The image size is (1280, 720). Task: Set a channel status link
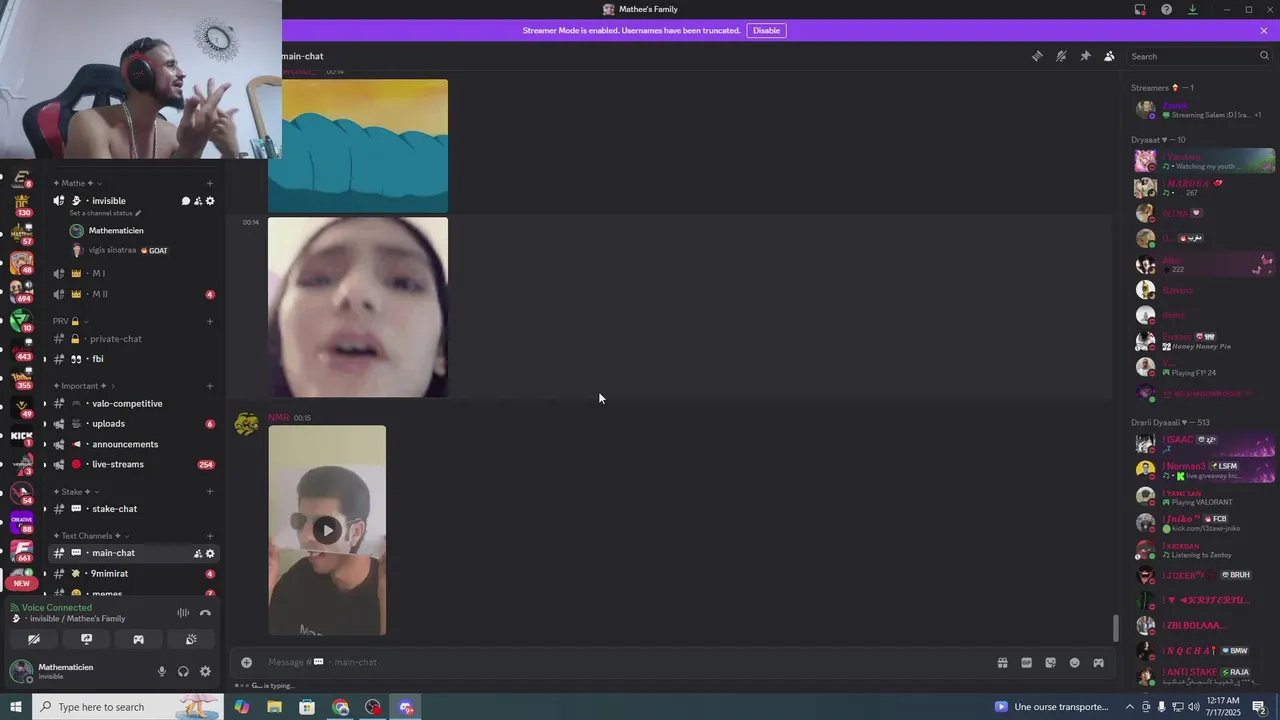coord(105,213)
